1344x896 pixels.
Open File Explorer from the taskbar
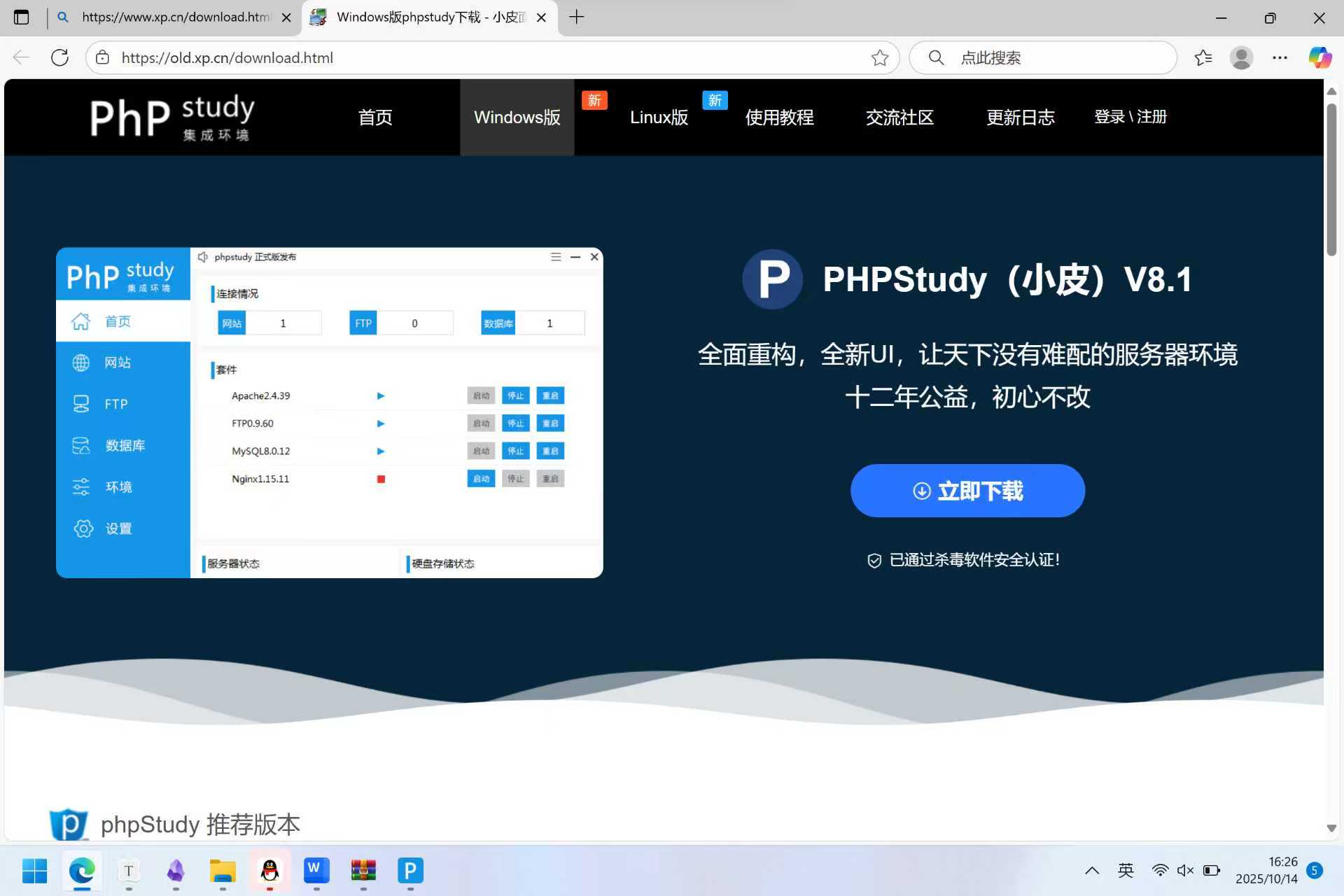pyautogui.click(x=223, y=871)
